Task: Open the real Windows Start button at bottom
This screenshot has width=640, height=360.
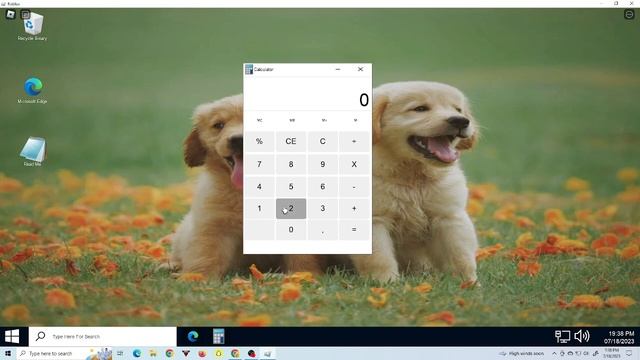Action: pos(8,353)
